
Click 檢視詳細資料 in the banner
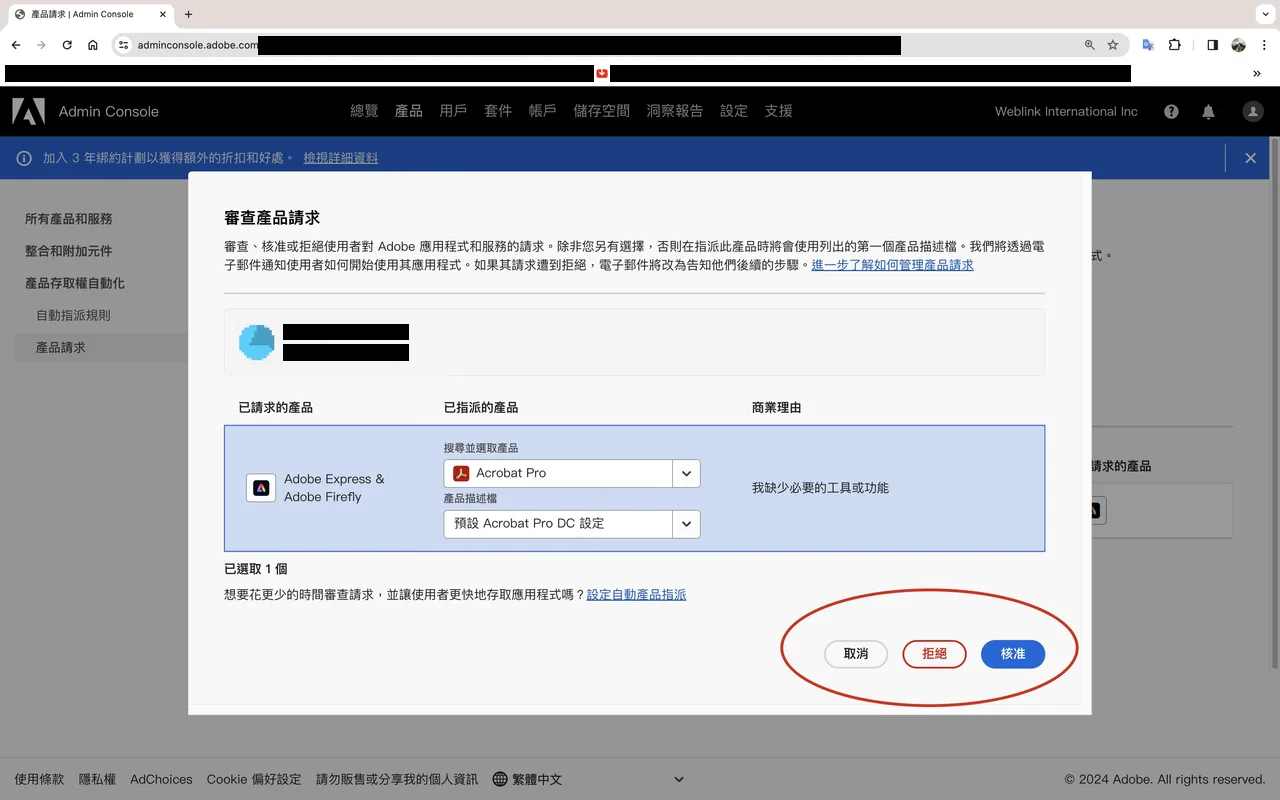[341, 158]
